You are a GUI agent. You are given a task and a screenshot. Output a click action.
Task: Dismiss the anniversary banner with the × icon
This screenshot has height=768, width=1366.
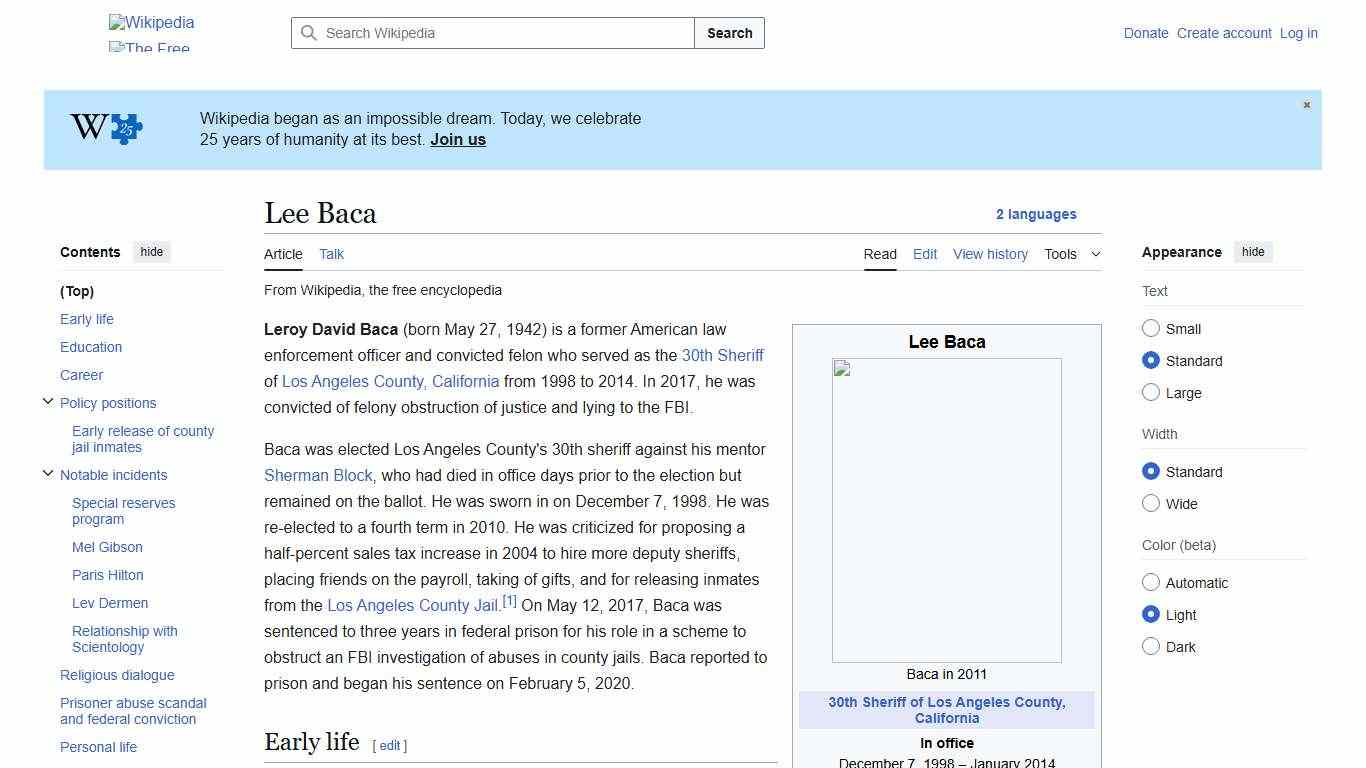1306,104
